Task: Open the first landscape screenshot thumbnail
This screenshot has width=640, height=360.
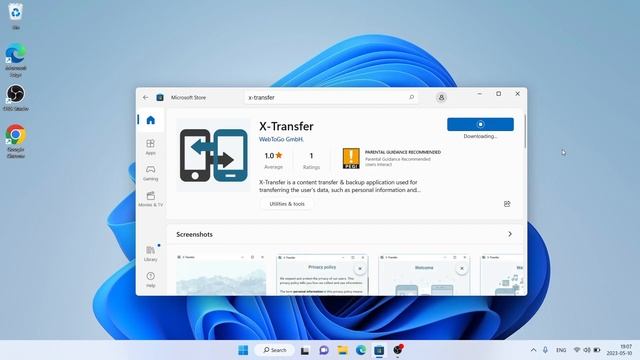Action: (x=221, y=275)
